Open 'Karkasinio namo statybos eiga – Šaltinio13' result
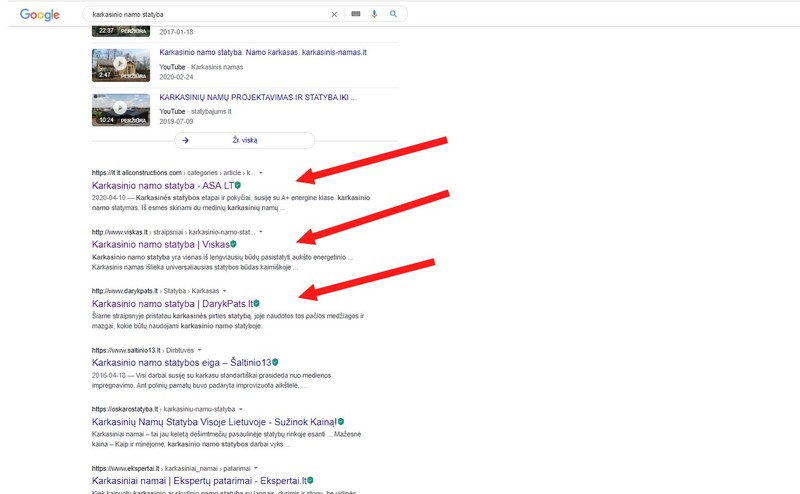Viewport: 800px width, 494px height. [182, 363]
